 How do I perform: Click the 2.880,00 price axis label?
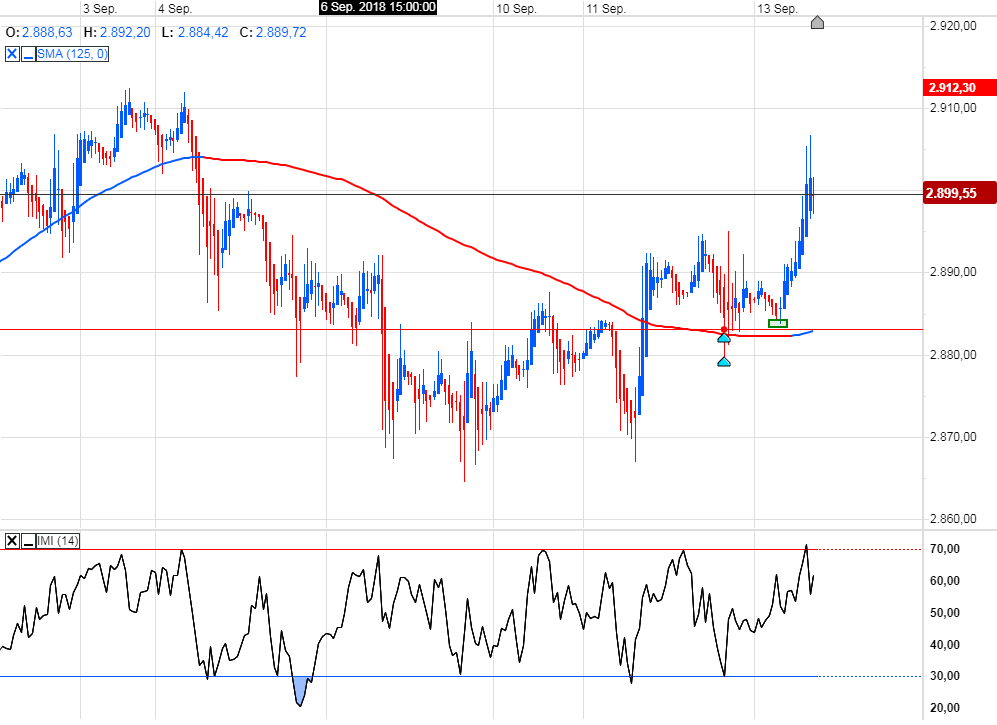click(952, 355)
